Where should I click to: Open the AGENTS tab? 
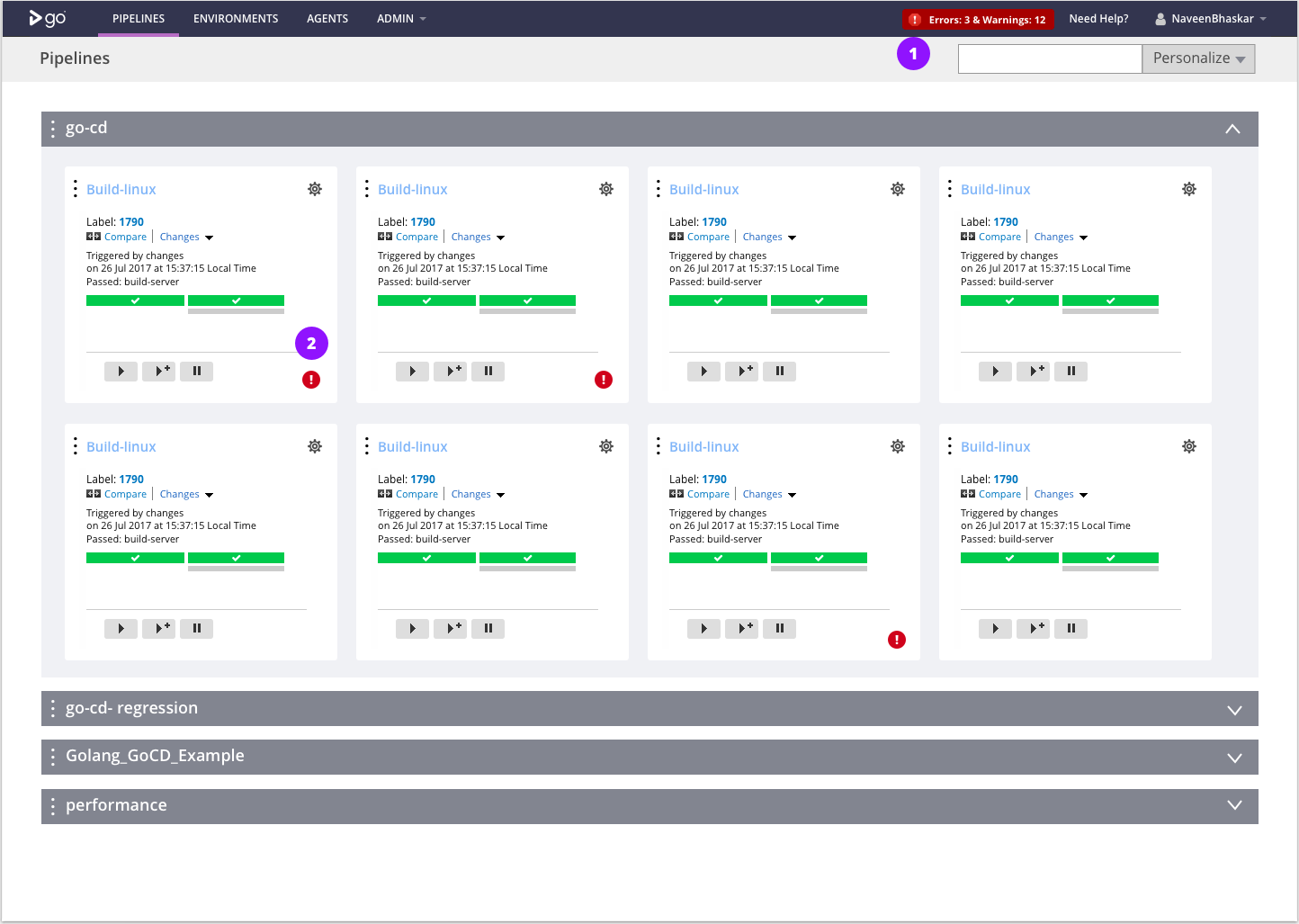point(327,18)
